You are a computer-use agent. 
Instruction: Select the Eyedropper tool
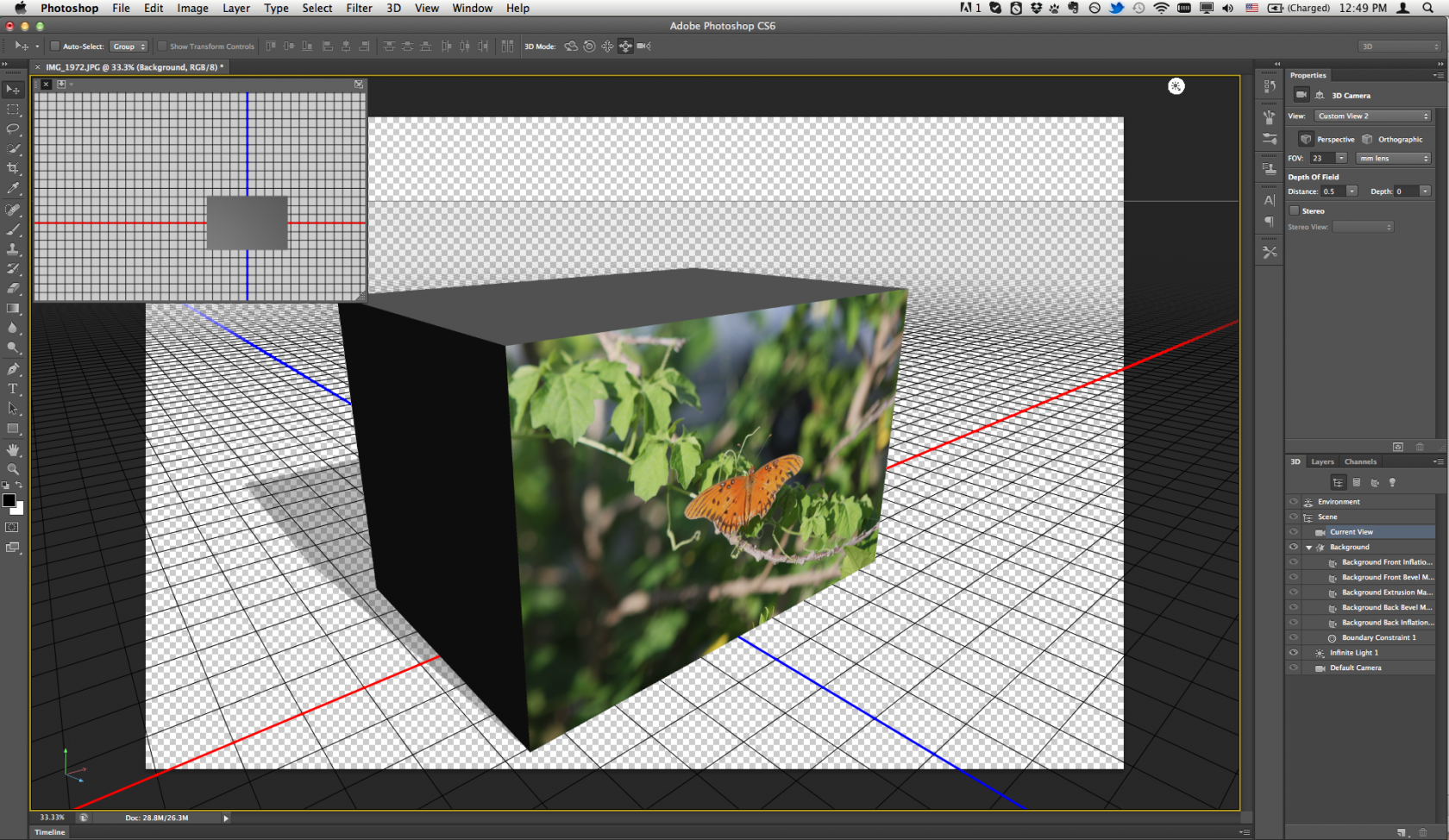13,188
